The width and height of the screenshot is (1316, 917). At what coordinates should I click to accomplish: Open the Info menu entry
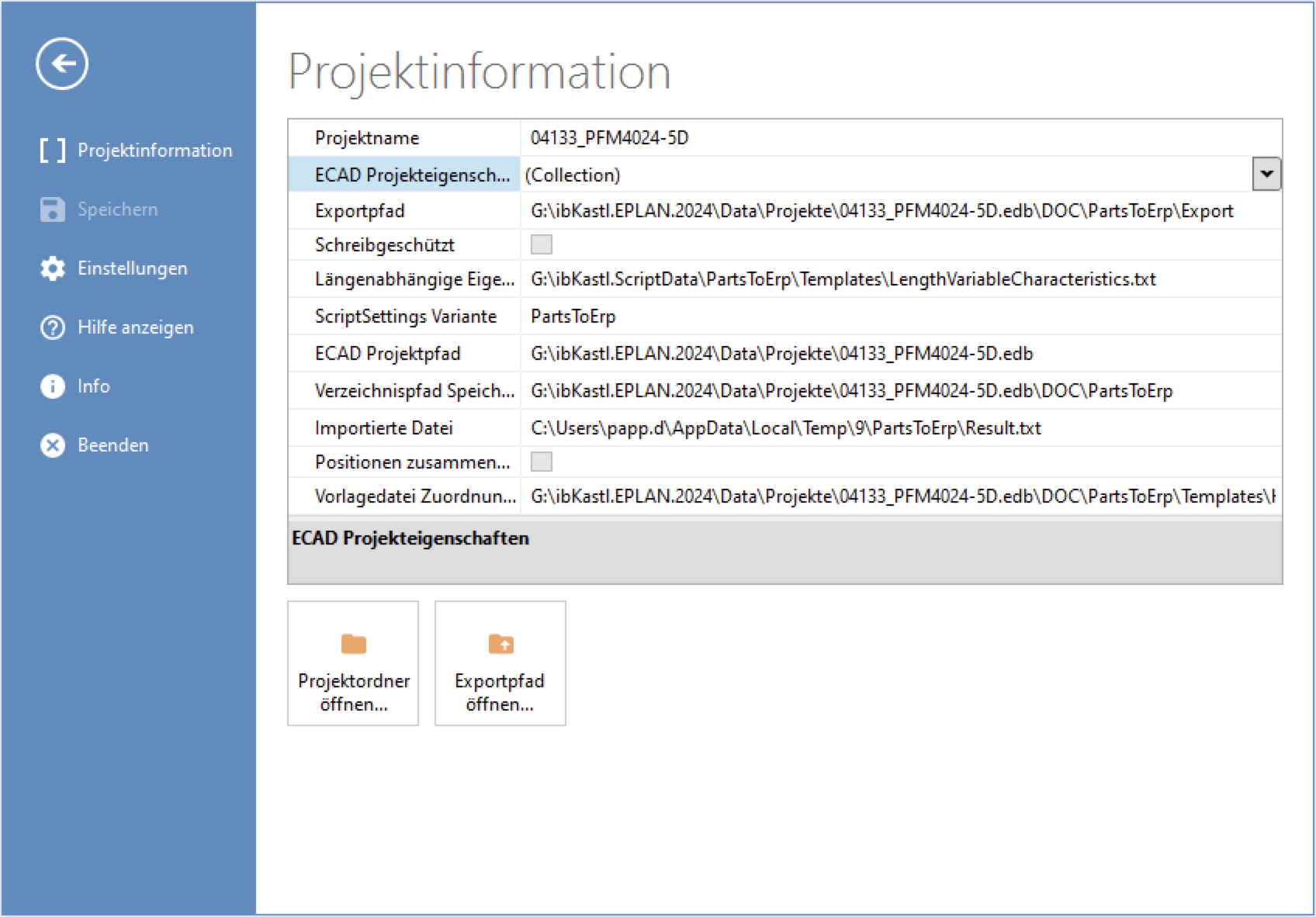[x=93, y=386]
